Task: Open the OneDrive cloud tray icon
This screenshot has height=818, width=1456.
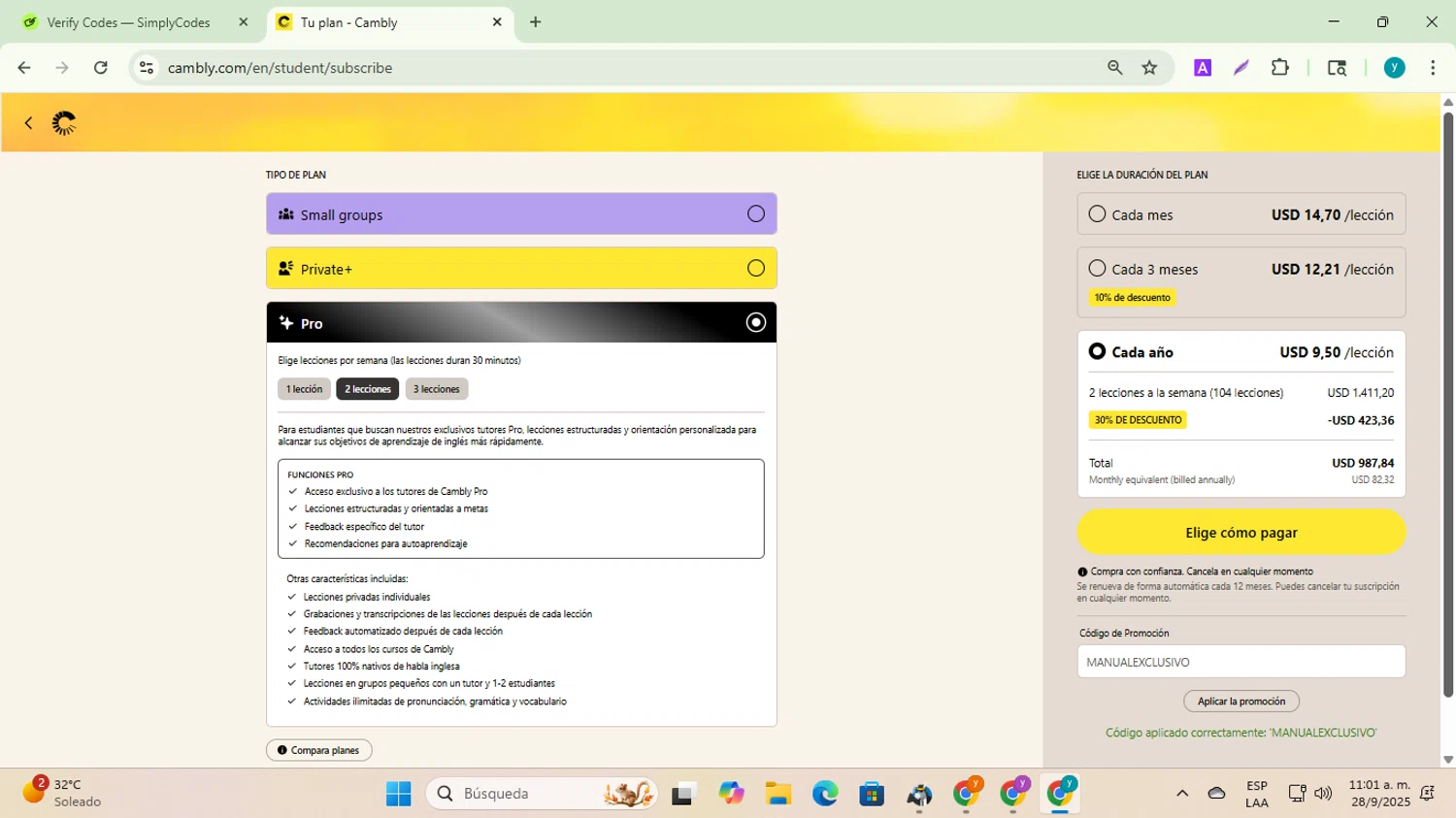Action: (1217, 794)
